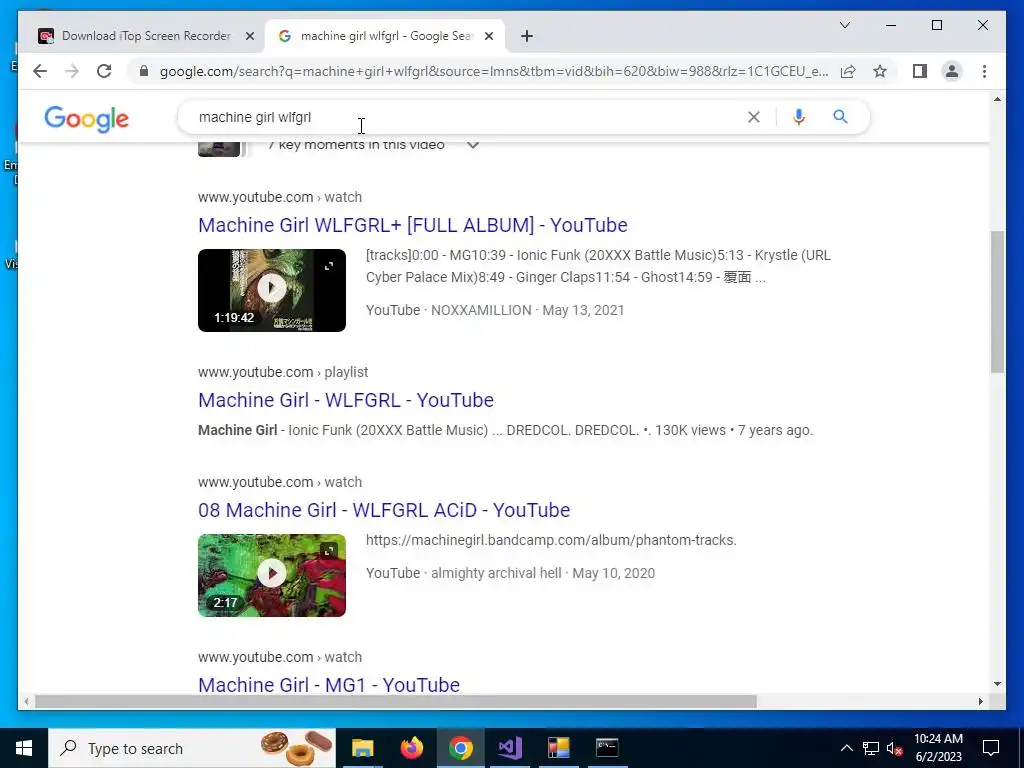Open Chrome tab search dropdown
Screen dimensions: 1024x768
click(844, 25)
